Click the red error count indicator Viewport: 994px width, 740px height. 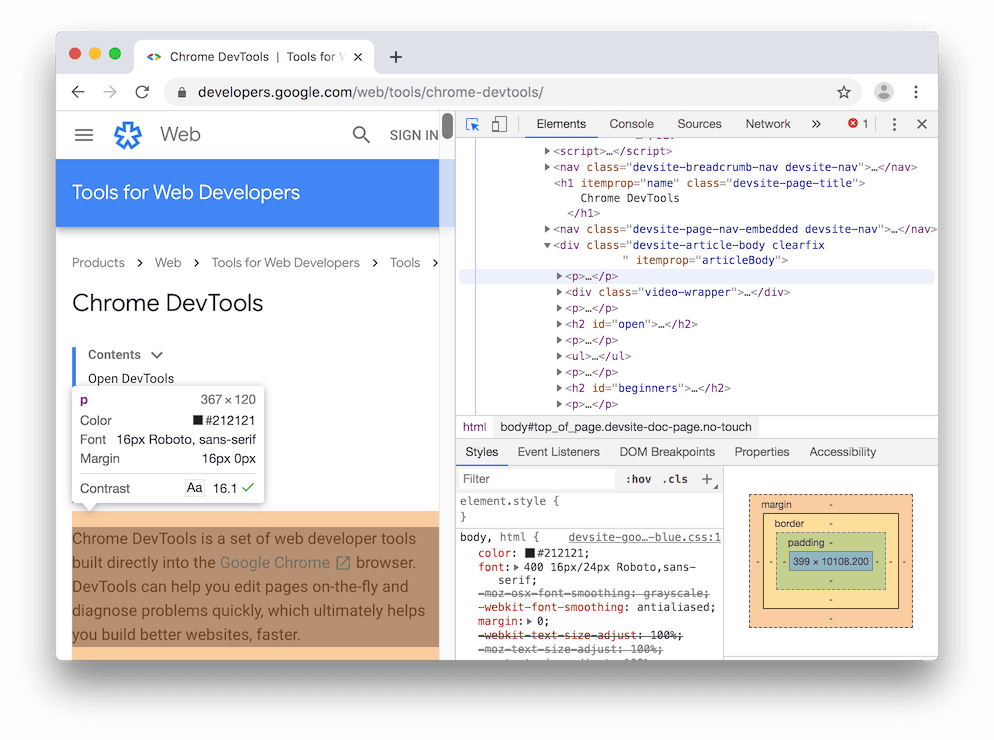(857, 124)
